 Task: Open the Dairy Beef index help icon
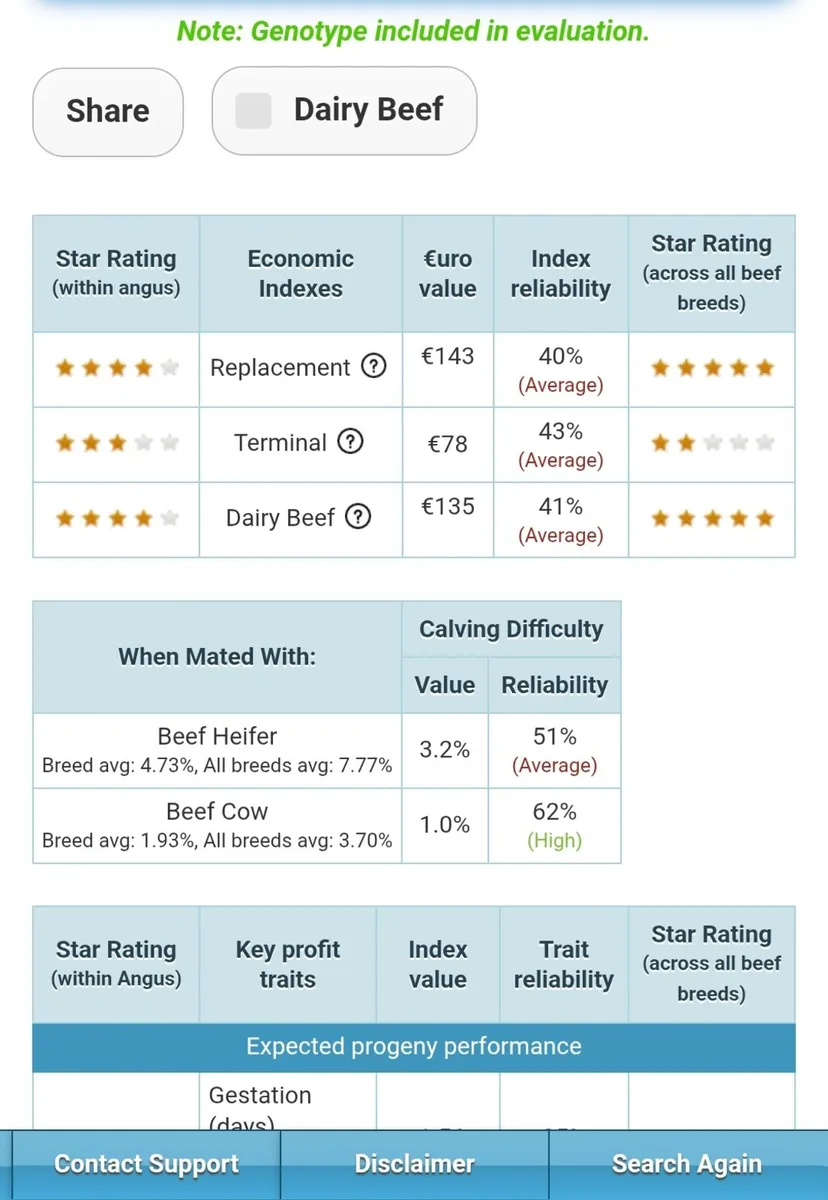(357, 517)
